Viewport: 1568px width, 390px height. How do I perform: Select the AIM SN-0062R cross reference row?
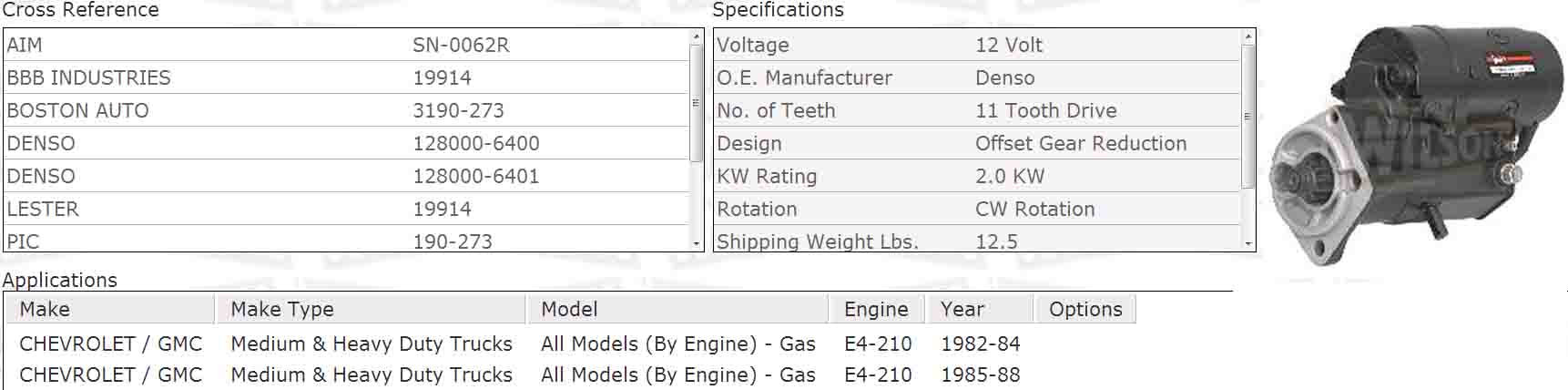(x=347, y=45)
